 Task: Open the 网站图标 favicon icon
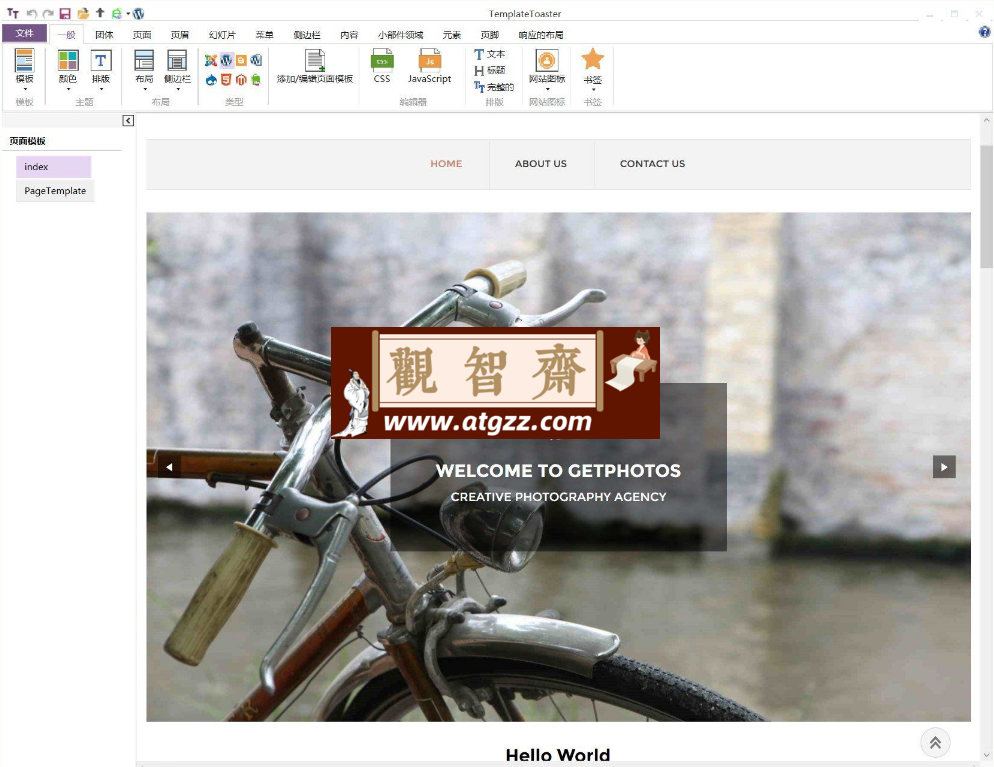tap(547, 61)
